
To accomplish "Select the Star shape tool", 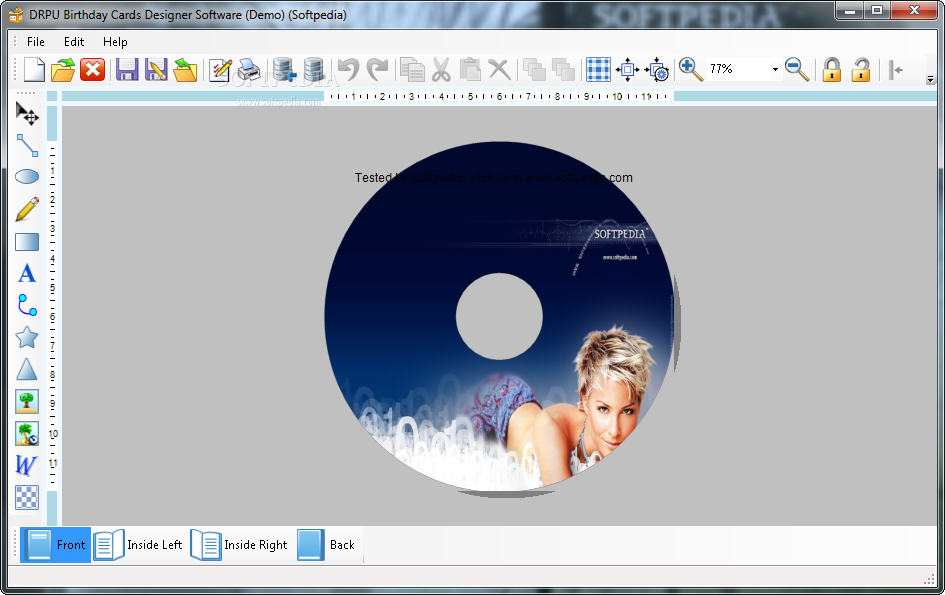I will point(27,337).
